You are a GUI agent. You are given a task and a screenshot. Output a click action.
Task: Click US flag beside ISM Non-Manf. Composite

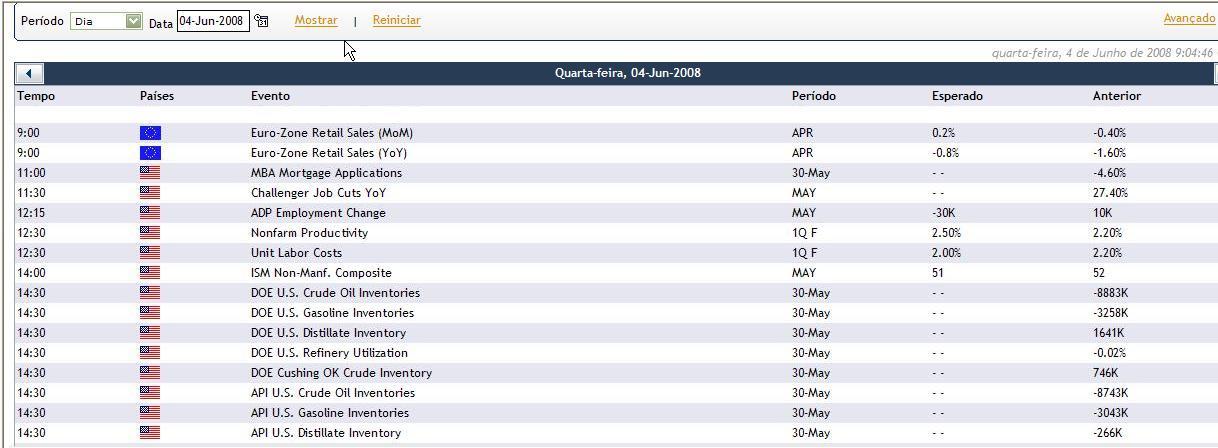(150, 273)
